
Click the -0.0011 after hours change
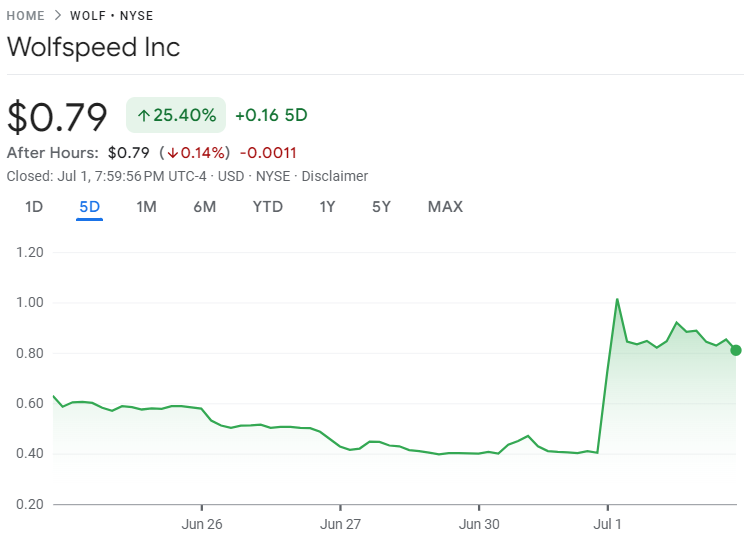coord(269,153)
